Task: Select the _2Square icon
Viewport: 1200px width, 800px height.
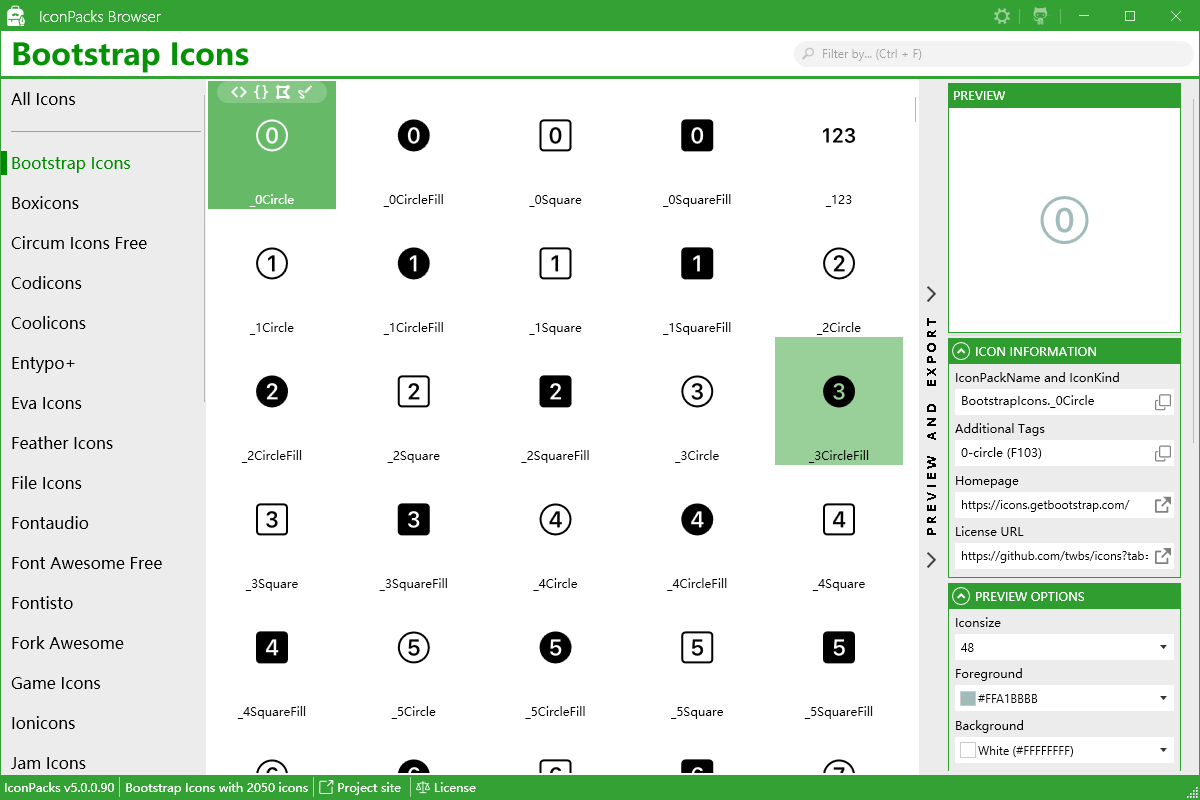Action: coord(414,401)
